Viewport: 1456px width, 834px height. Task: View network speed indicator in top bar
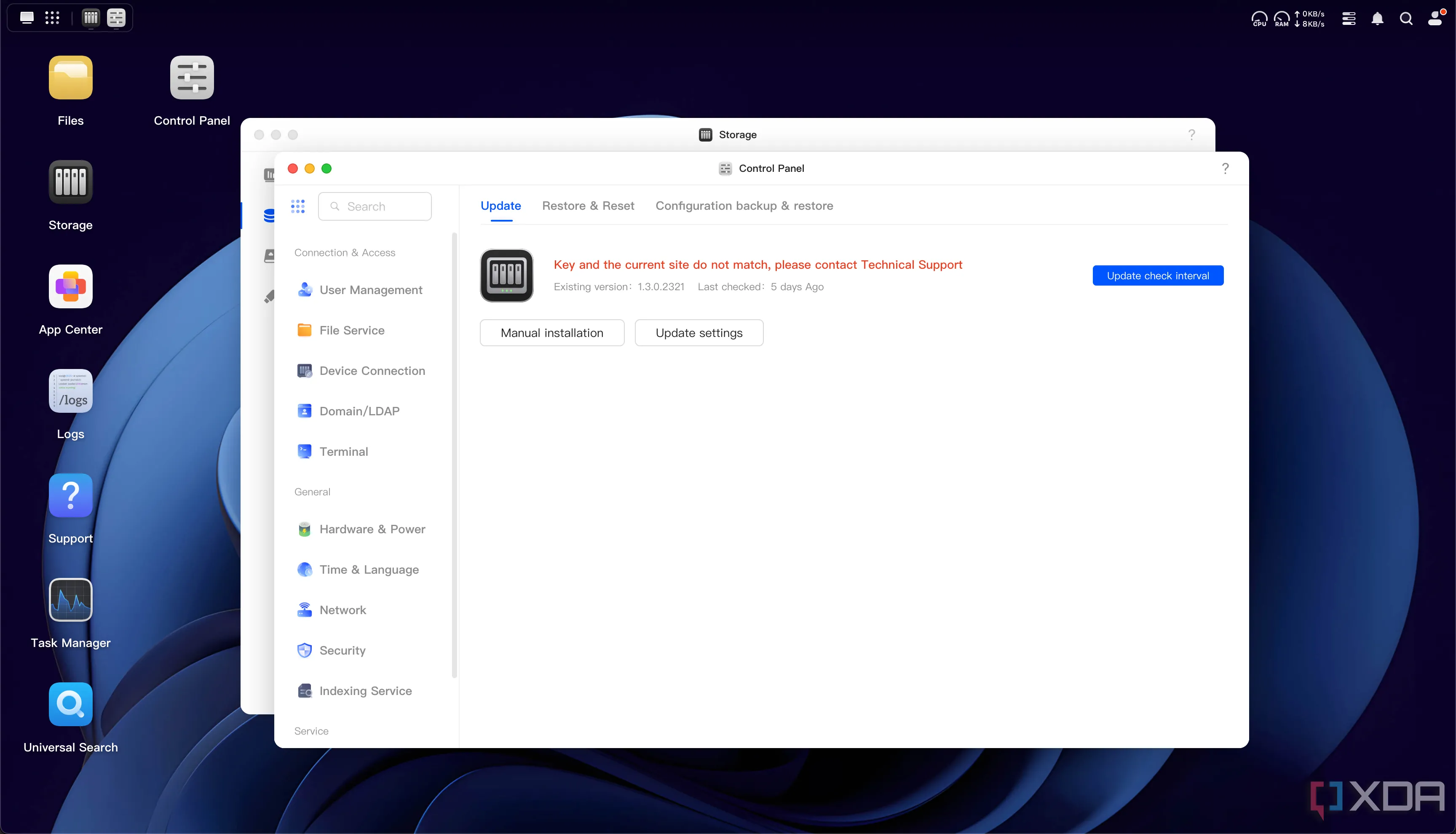(1310, 19)
